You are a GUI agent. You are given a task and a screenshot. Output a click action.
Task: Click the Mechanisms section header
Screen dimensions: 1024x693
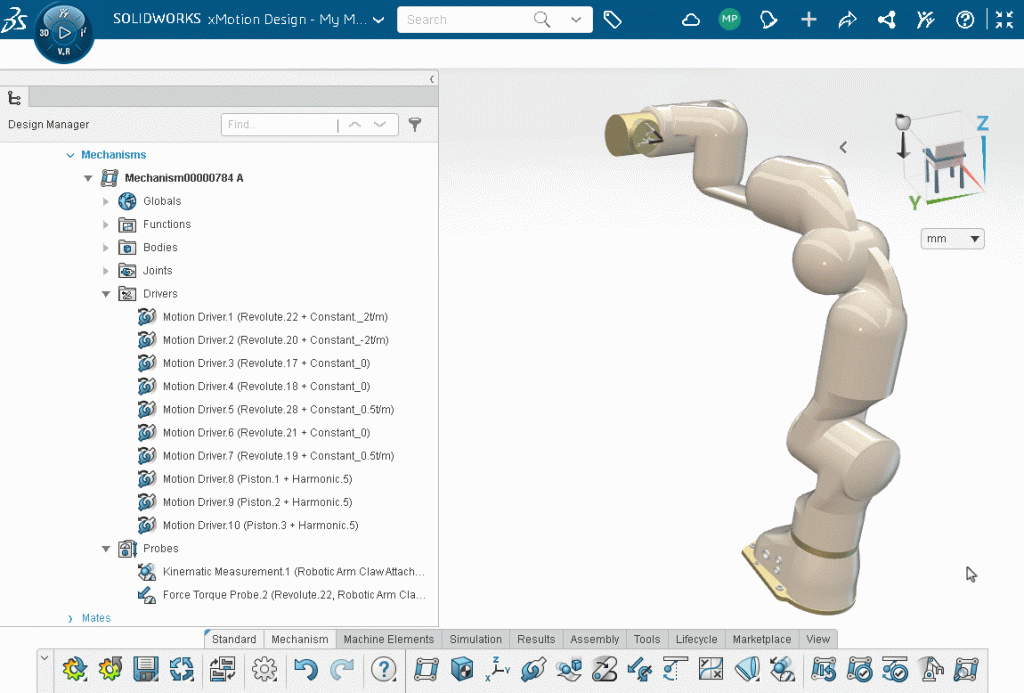[x=113, y=155]
